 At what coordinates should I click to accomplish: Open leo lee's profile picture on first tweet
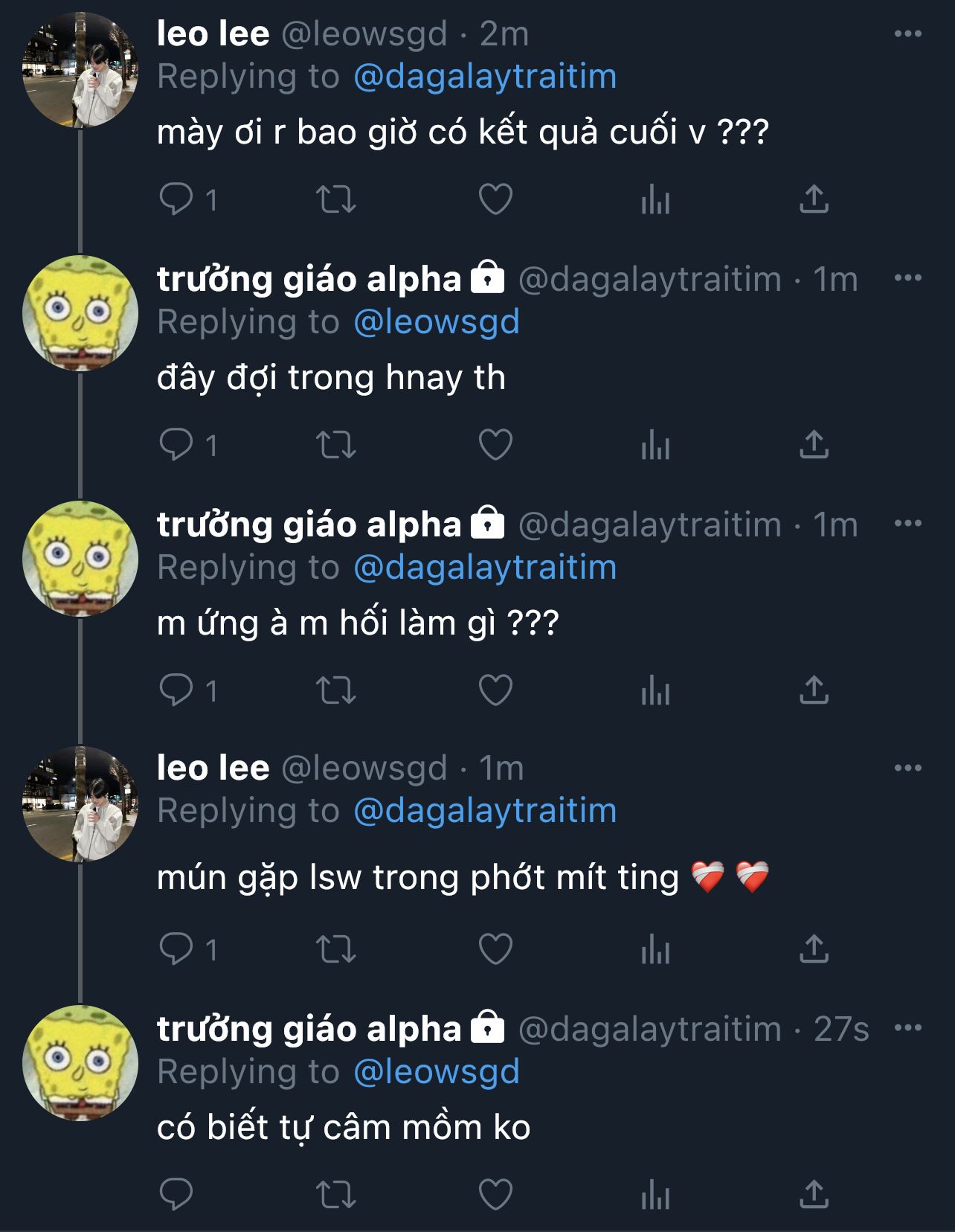80,71
